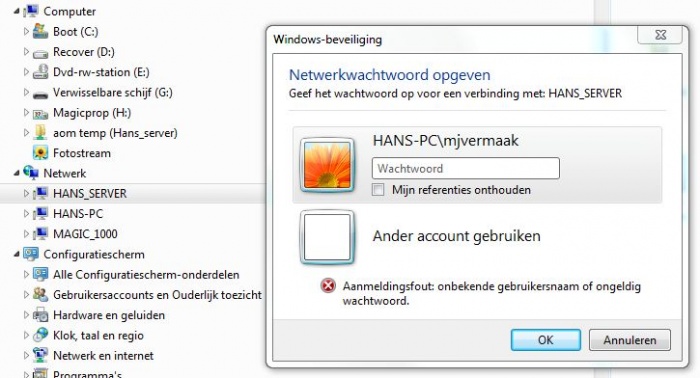Select the Gebruikersaccounts en Ouderlijk toezicht icon
Image resolution: width=700 pixels, height=378 pixels.
pos(41,295)
